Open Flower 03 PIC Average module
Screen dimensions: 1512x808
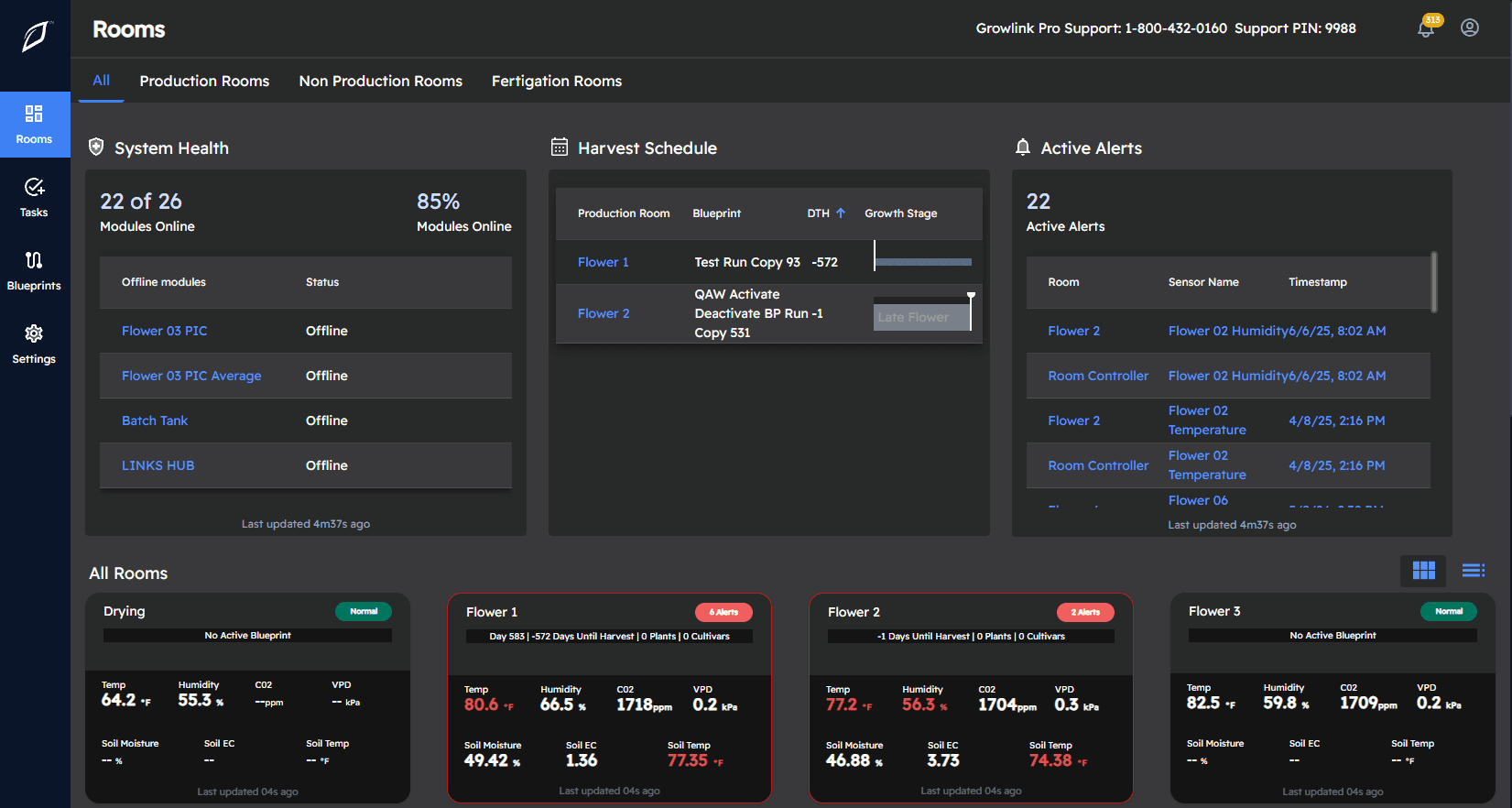(x=191, y=376)
